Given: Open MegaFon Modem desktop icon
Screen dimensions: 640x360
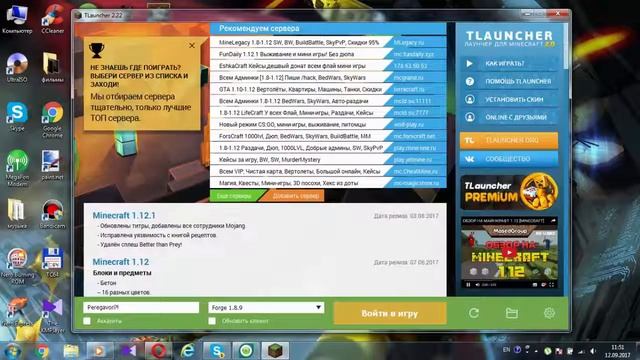Looking at the screenshot, I should [x=17, y=169].
